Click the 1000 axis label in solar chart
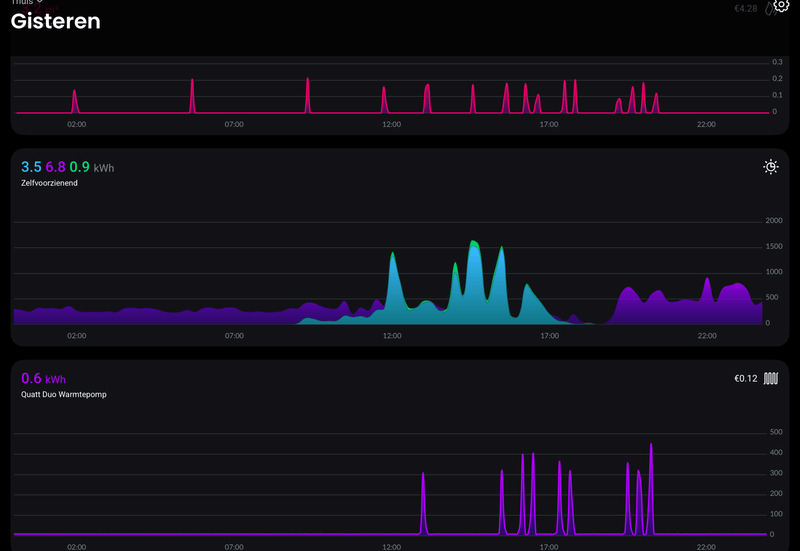The height and width of the screenshot is (551, 800). pos(773,271)
